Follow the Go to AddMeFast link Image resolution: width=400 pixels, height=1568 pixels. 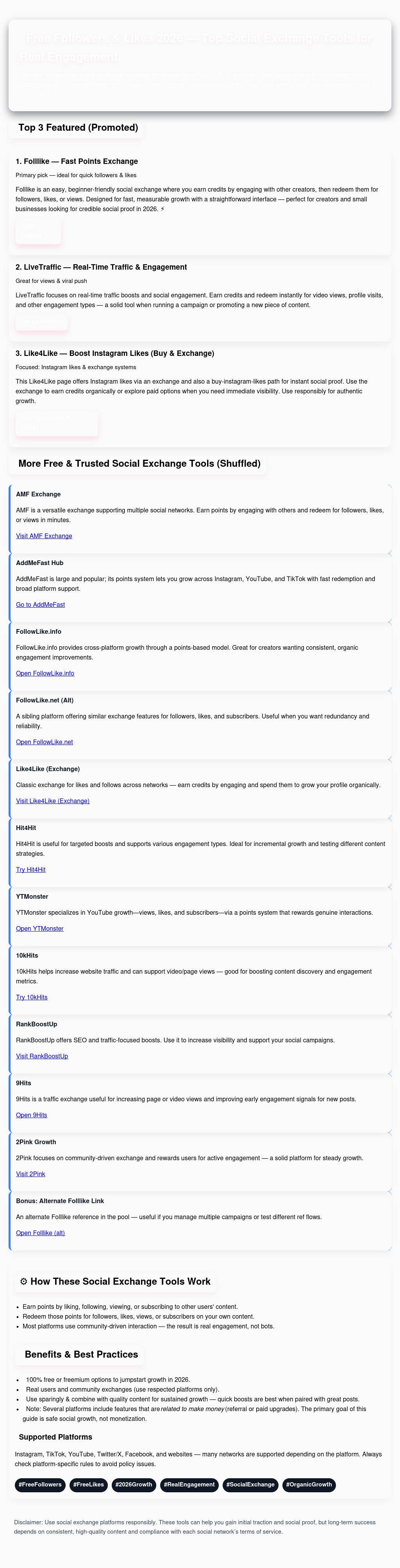click(x=40, y=604)
